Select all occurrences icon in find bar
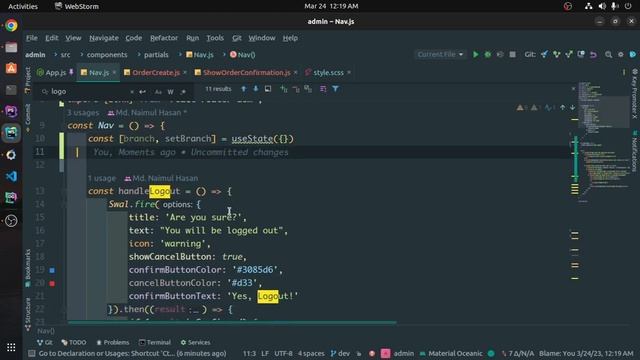The image size is (640, 360). click(308, 89)
